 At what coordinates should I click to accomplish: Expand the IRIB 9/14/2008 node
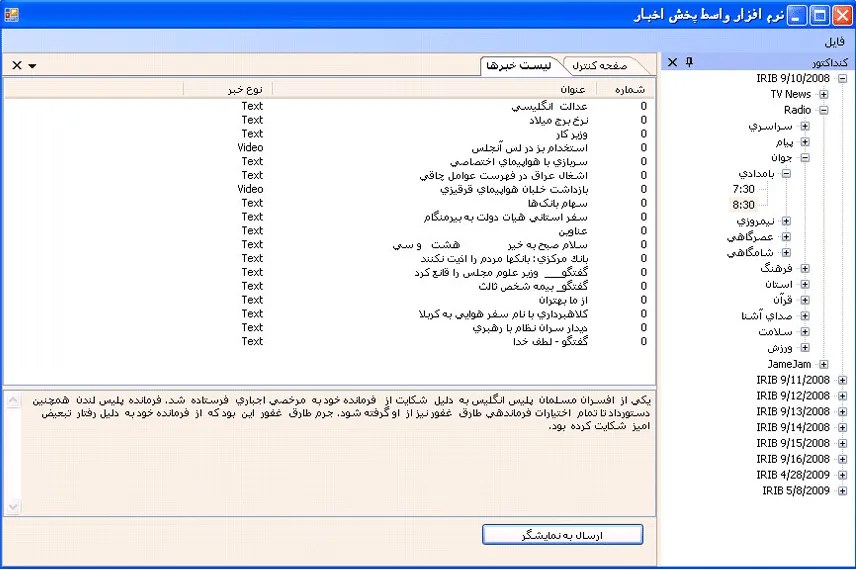(x=842, y=428)
